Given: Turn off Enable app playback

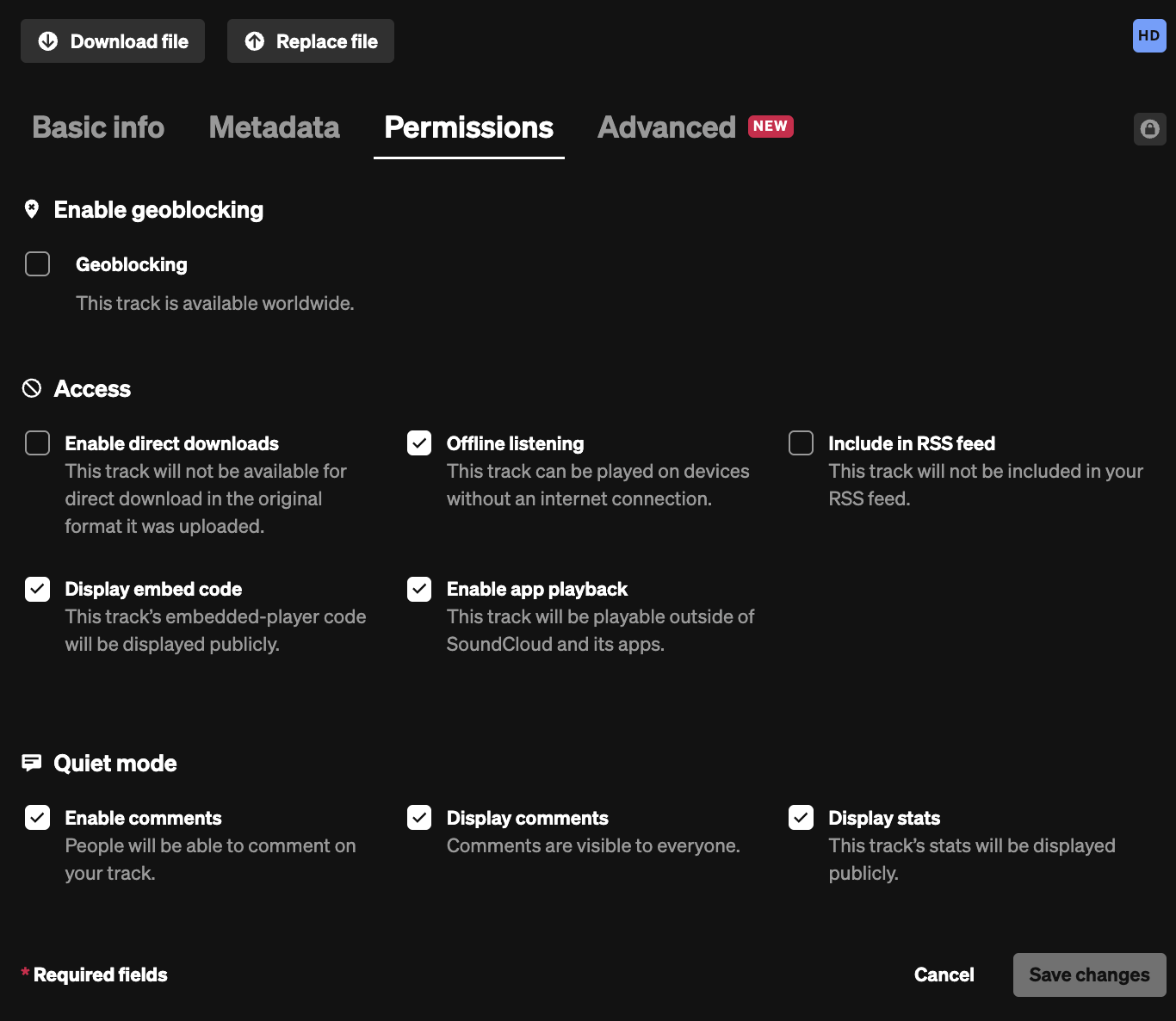Looking at the screenshot, I should tap(419, 589).
